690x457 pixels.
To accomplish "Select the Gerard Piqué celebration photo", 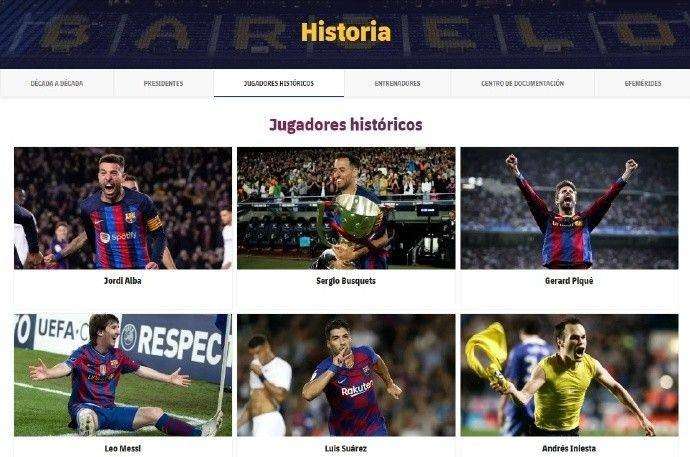I will coord(569,208).
